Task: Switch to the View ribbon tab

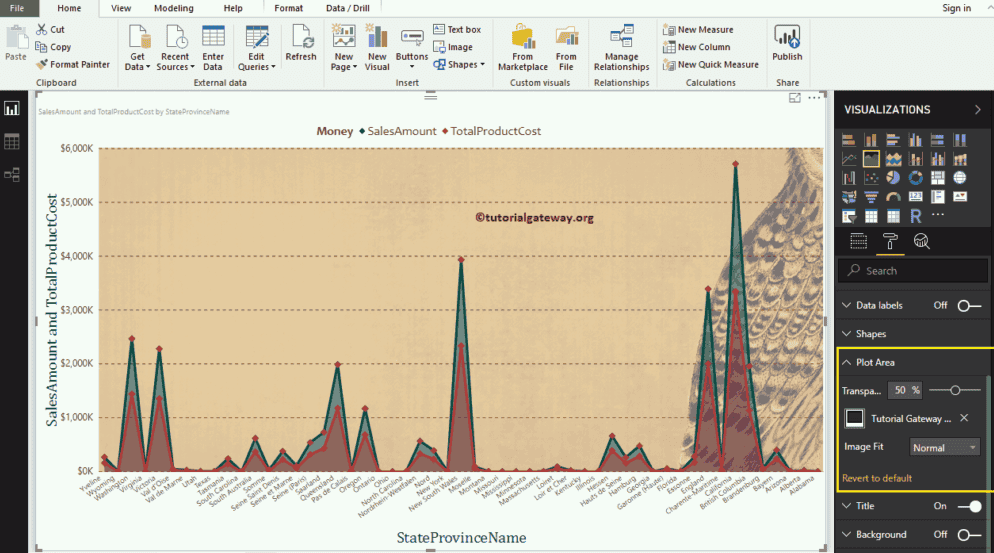Action: [x=121, y=8]
